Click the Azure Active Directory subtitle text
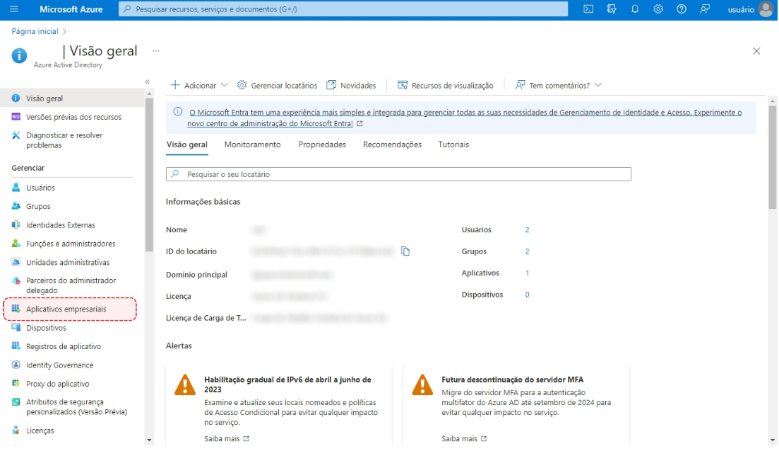Image resolution: width=779 pixels, height=457 pixels. pyautogui.click(x=68, y=65)
